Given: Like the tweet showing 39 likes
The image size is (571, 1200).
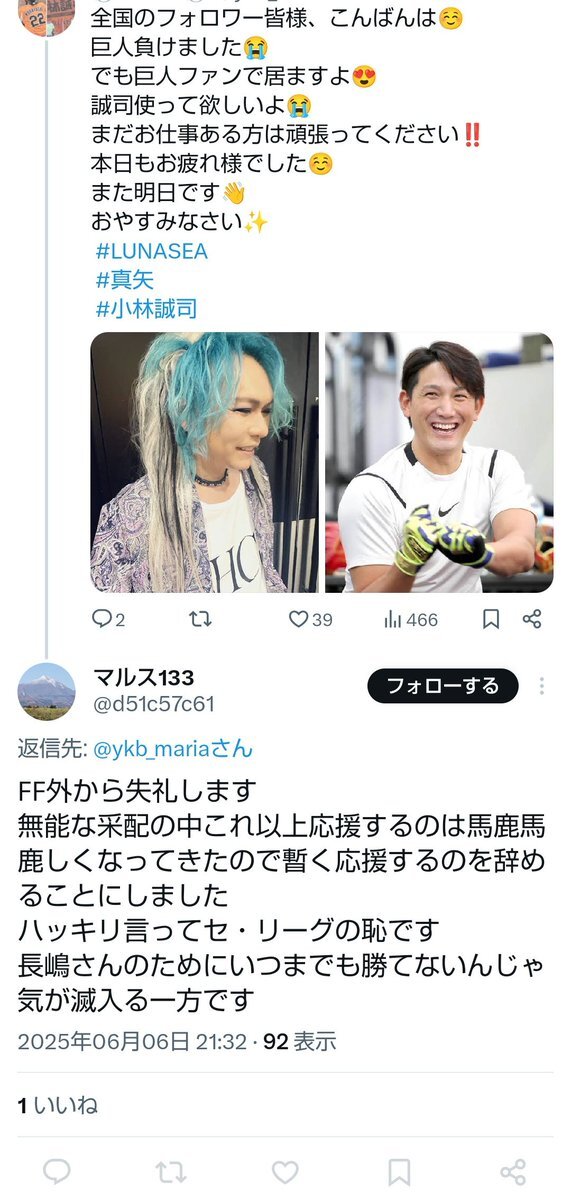Looking at the screenshot, I should pyautogui.click(x=310, y=620).
